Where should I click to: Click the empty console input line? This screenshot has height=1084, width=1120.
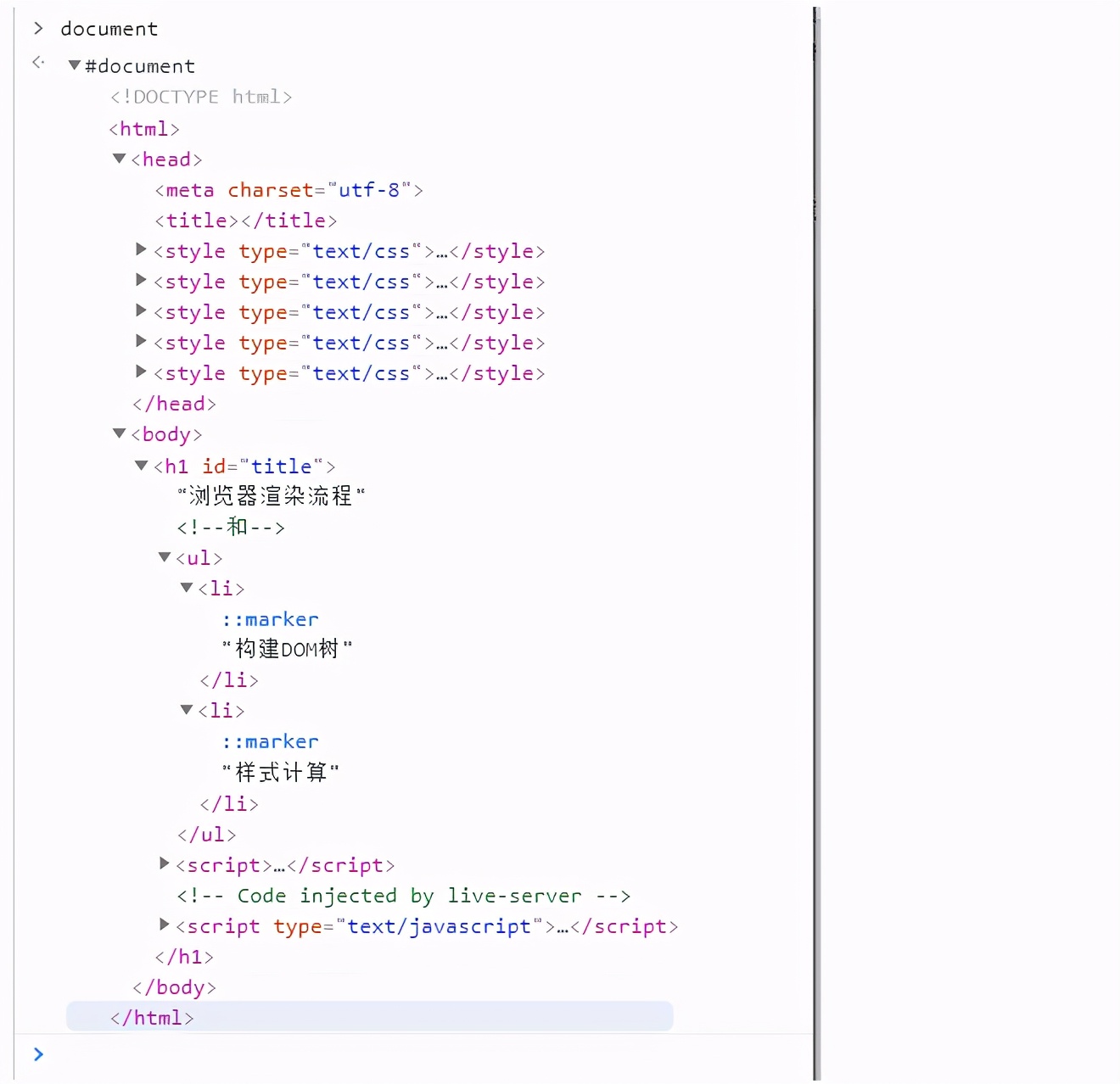coord(428,1054)
